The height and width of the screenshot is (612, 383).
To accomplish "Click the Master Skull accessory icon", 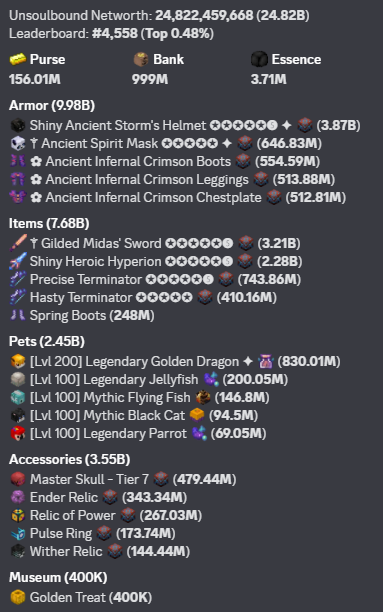I will click(18, 479).
